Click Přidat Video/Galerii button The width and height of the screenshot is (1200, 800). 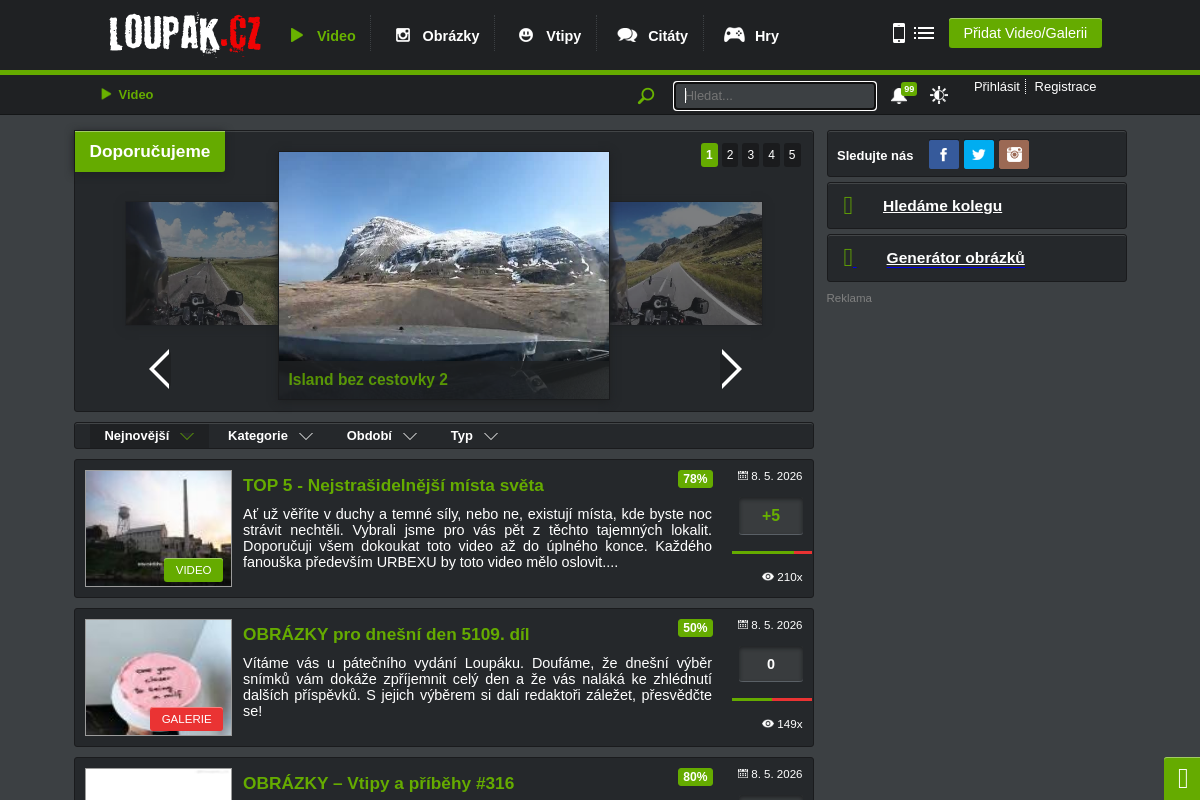point(1025,33)
